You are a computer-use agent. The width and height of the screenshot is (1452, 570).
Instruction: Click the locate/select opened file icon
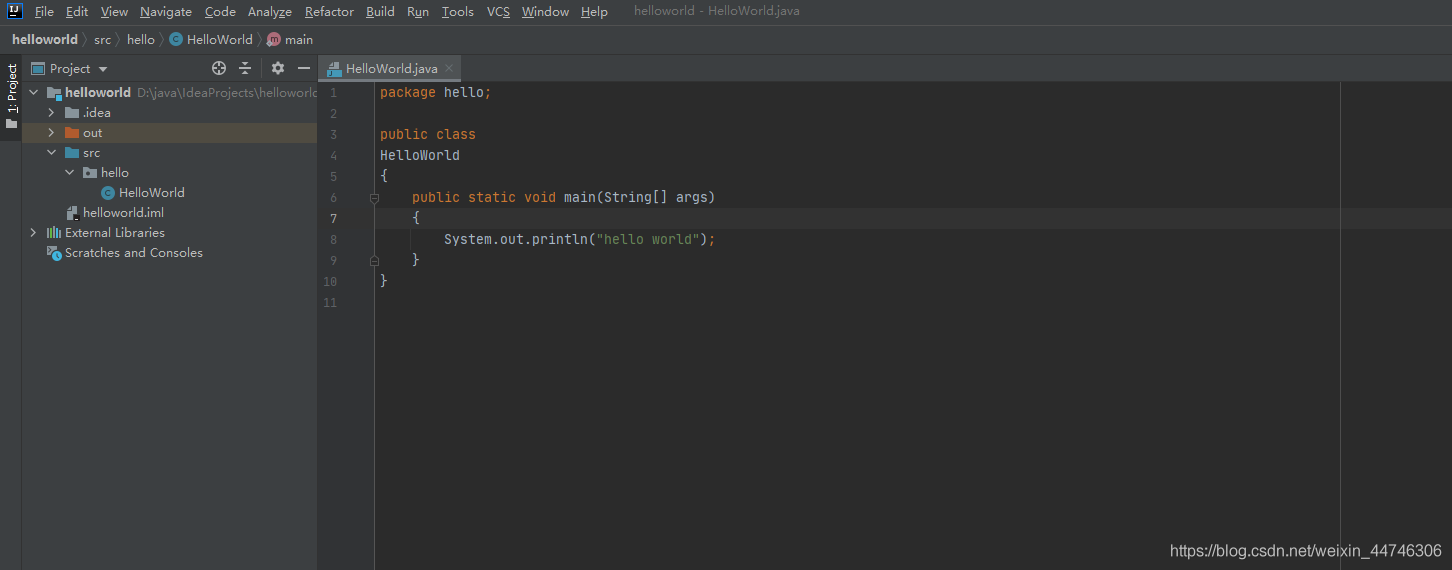[x=219, y=68]
